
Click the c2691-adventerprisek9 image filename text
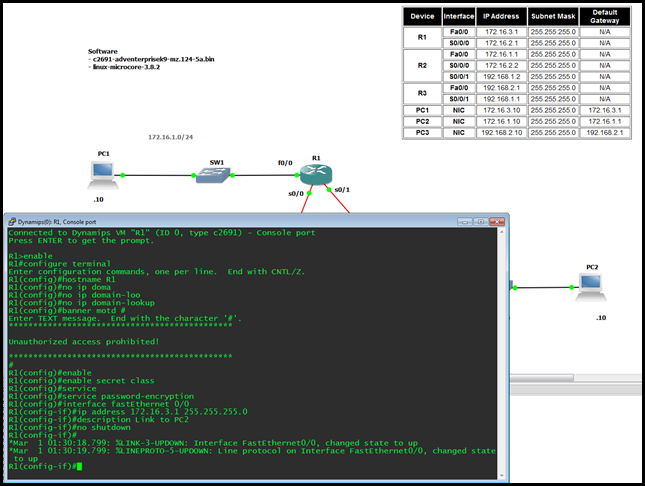(x=153, y=59)
